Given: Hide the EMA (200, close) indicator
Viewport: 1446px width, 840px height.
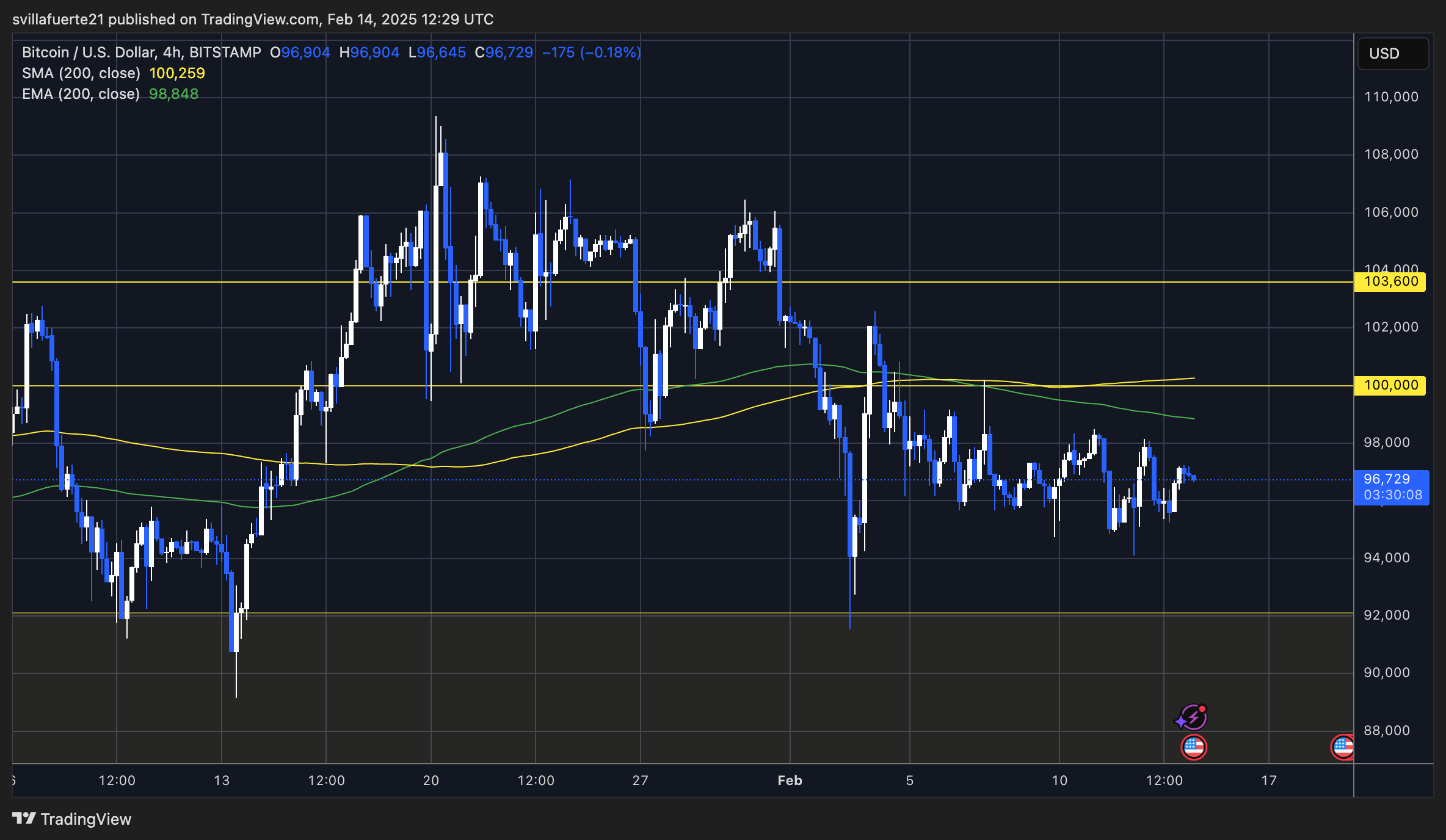Looking at the screenshot, I should pyautogui.click(x=80, y=93).
